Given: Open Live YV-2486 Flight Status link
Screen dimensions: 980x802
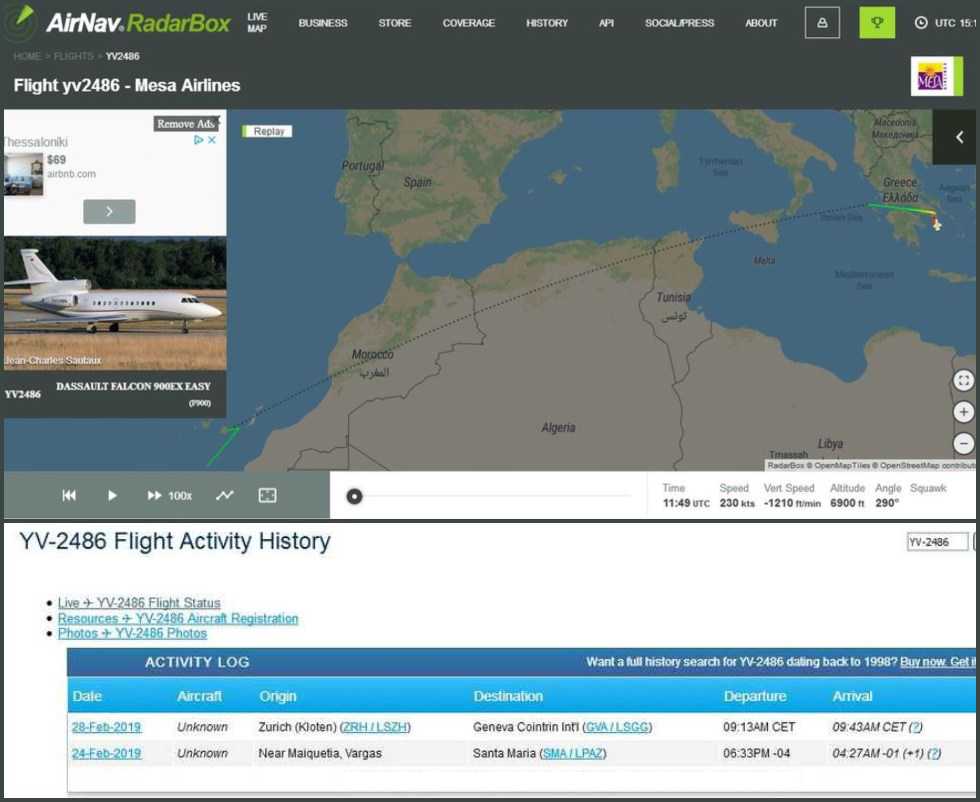Looking at the screenshot, I should tap(139, 603).
